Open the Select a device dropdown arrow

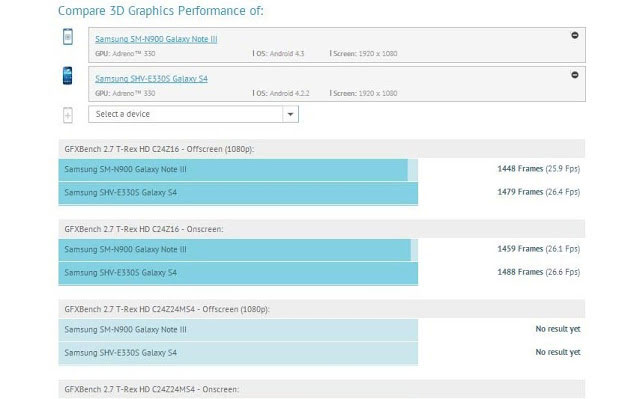(x=290, y=114)
